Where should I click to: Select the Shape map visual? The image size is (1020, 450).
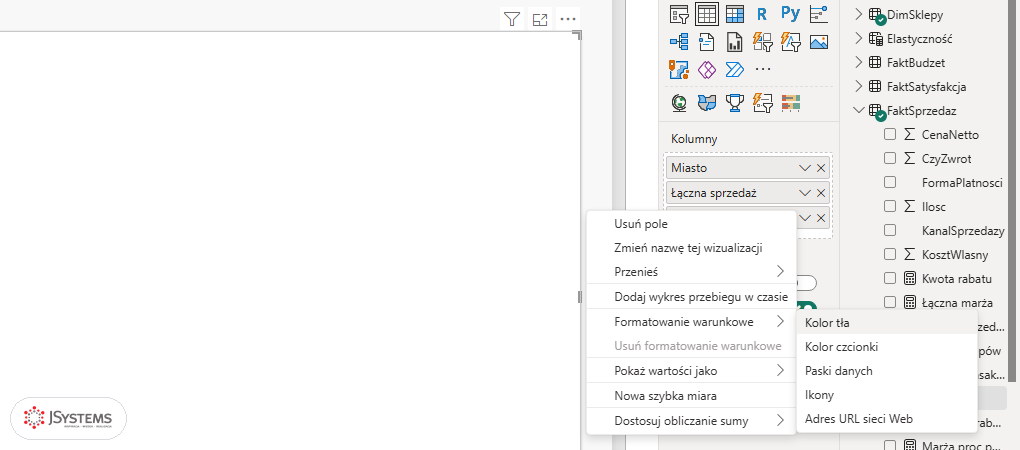pyautogui.click(x=707, y=102)
